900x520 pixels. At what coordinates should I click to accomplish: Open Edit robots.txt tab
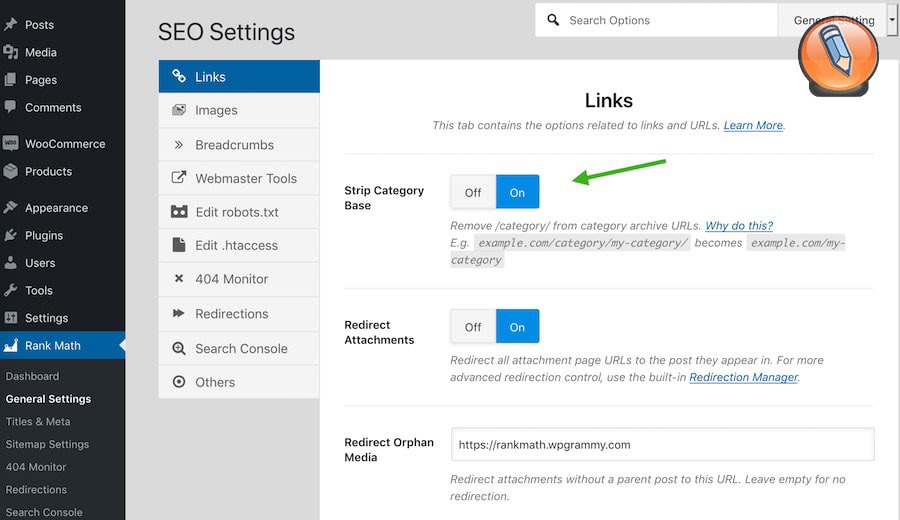(x=239, y=212)
